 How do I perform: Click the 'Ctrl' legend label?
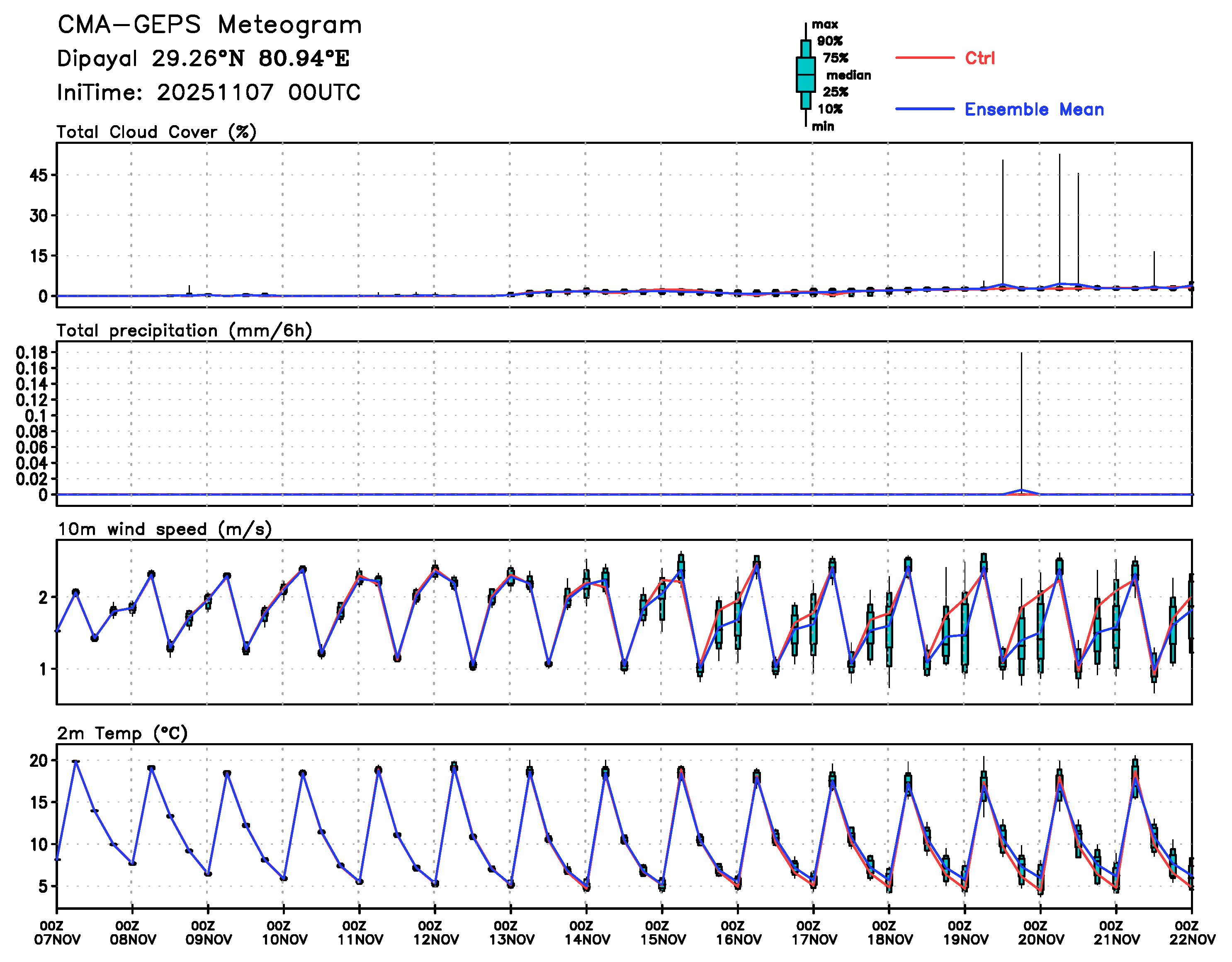(x=979, y=58)
